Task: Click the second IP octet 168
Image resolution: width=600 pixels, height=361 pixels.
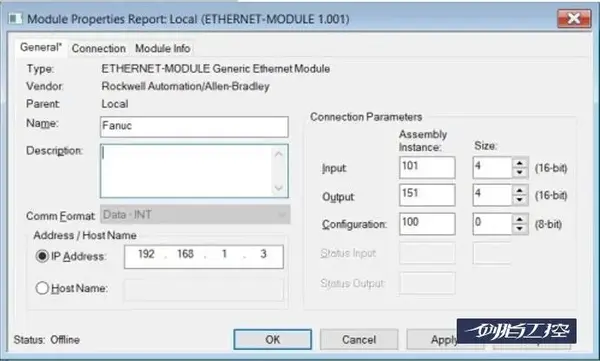Action: 185,254
